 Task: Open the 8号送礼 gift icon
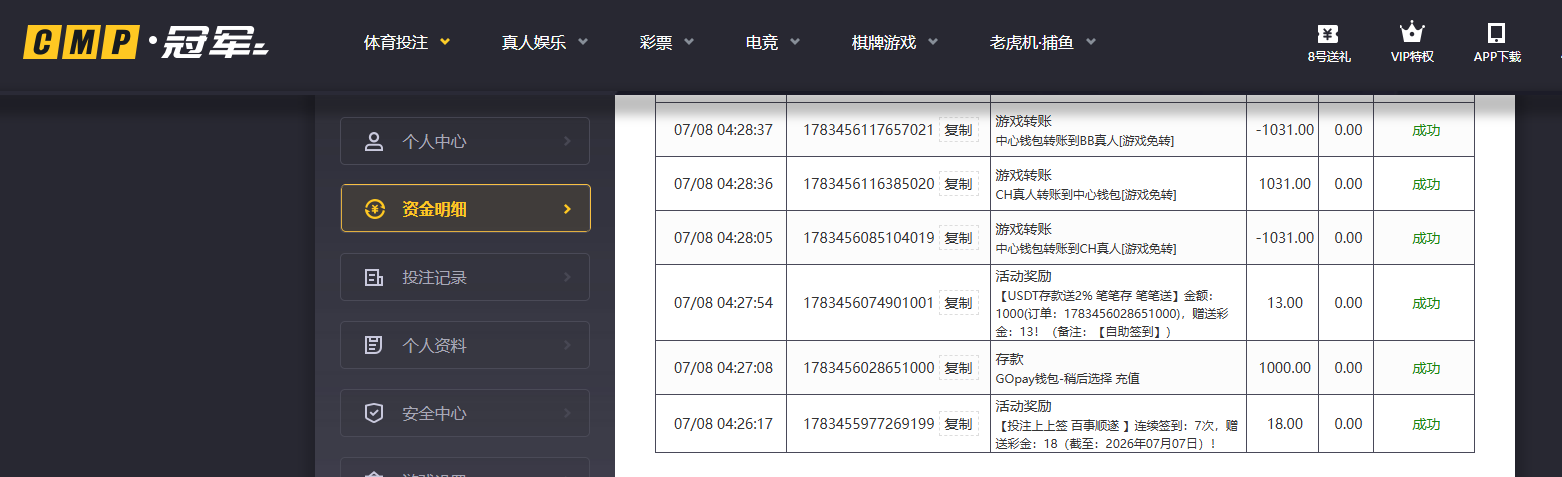click(x=1329, y=33)
